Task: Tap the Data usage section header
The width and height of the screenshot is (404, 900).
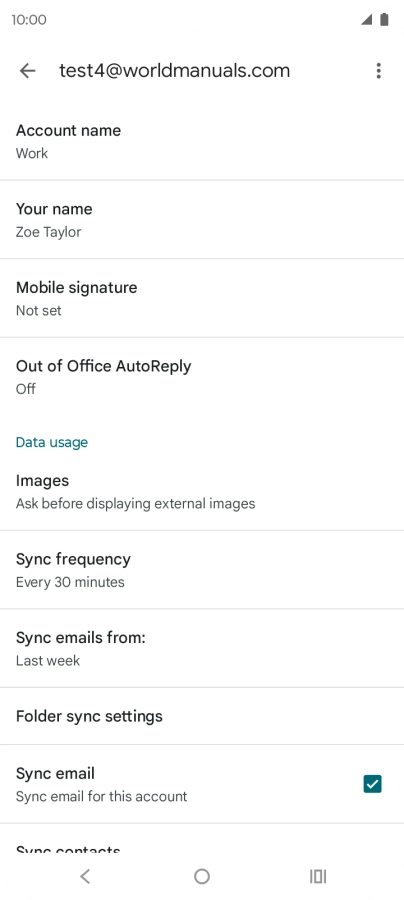Action: pyautogui.click(x=52, y=442)
